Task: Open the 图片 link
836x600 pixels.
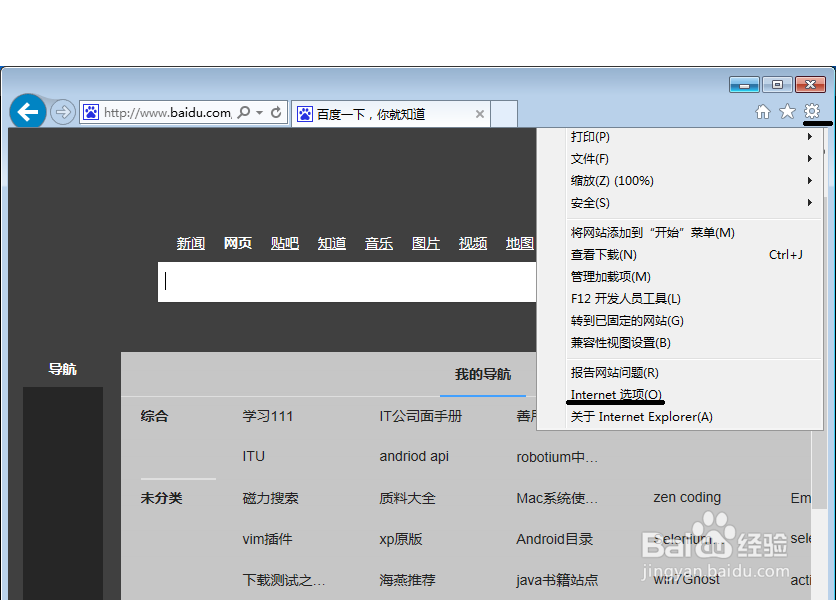Action: 425,244
